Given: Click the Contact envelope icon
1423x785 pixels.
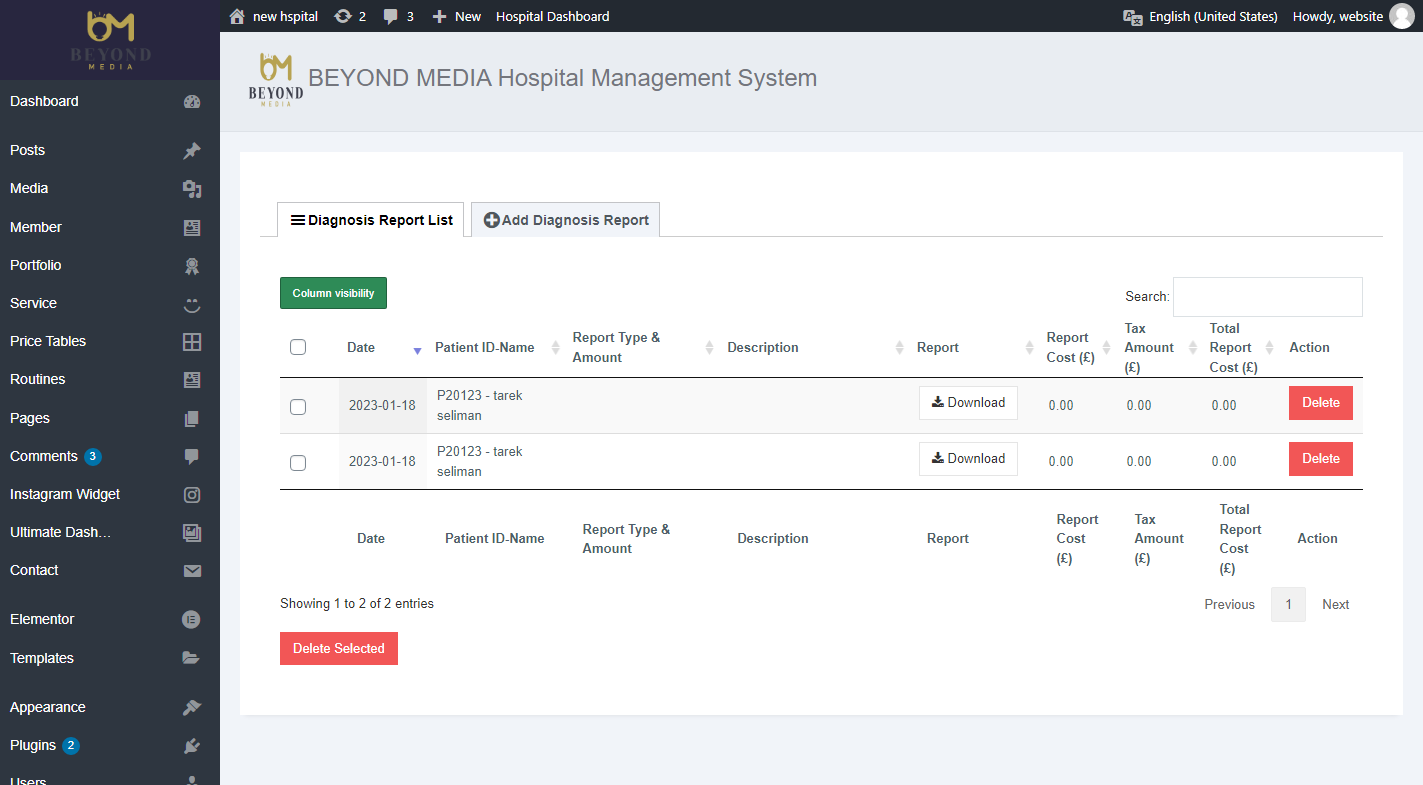Looking at the screenshot, I should (x=192, y=571).
